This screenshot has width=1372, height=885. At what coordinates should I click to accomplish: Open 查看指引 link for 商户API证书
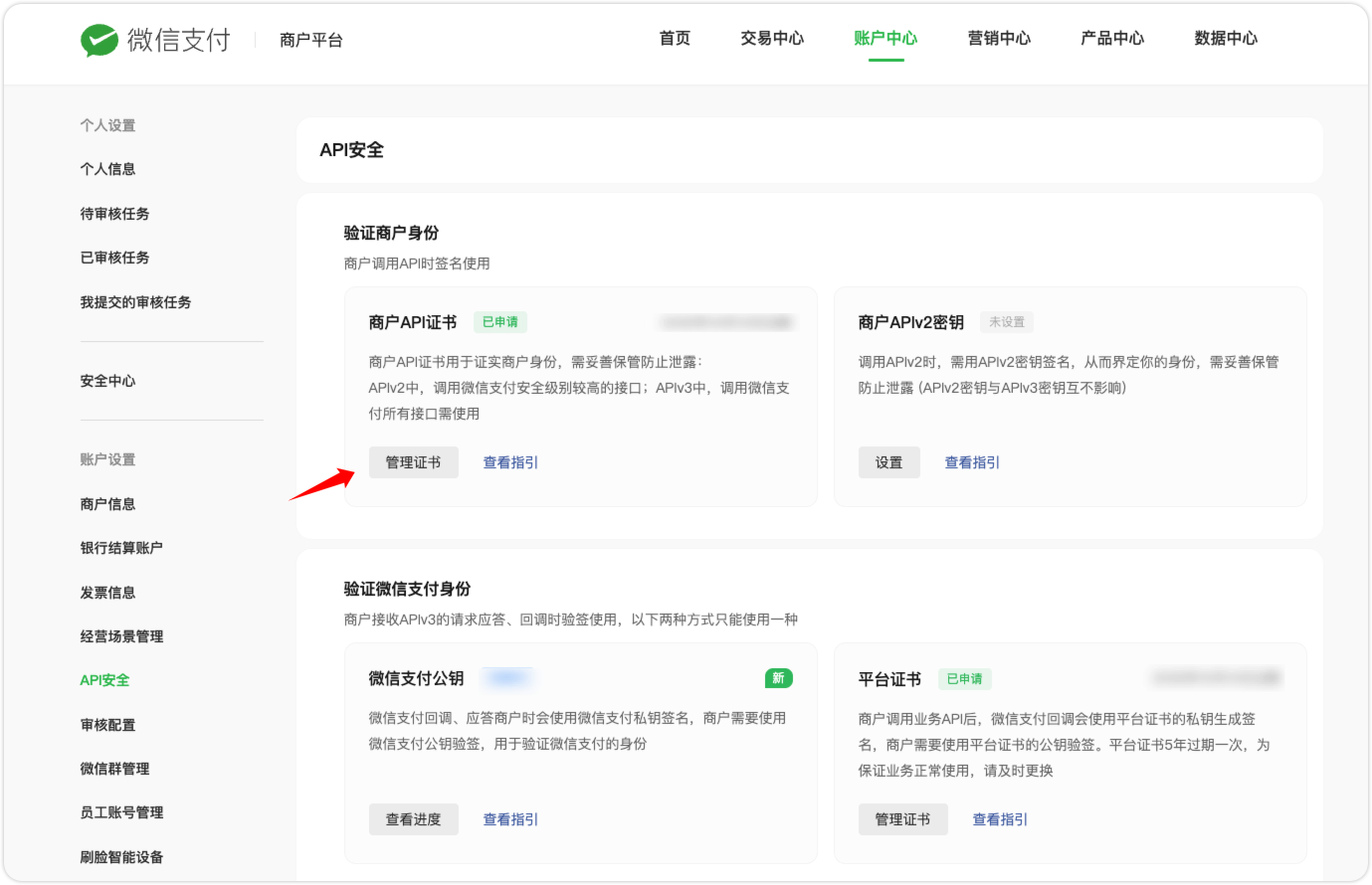coord(510,462)
